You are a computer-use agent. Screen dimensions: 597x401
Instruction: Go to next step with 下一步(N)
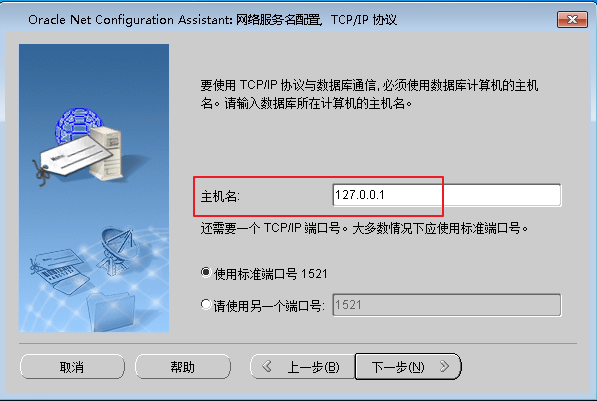pos(408,366)
